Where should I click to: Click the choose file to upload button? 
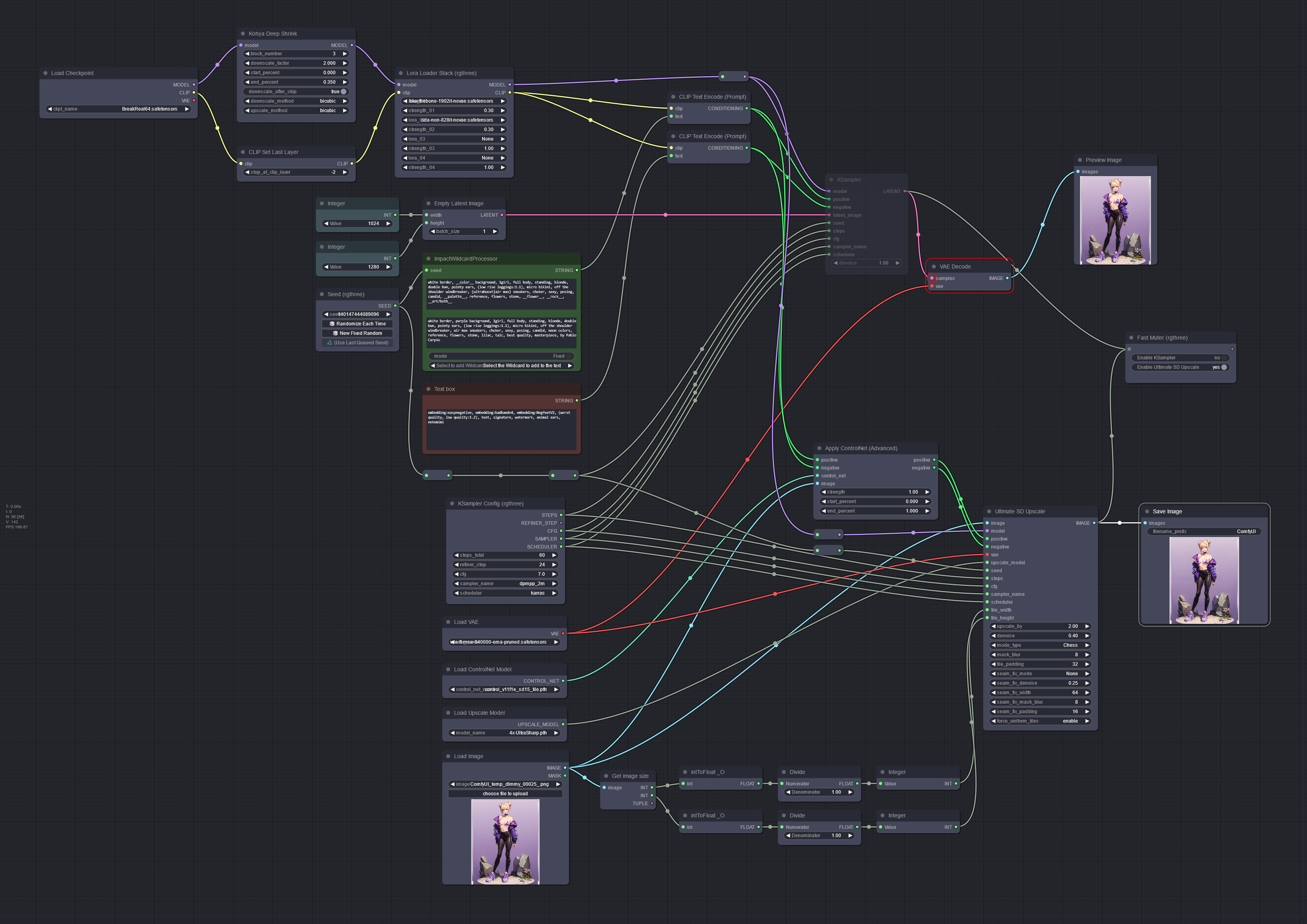pyautogui.click(x=505, y=794)
